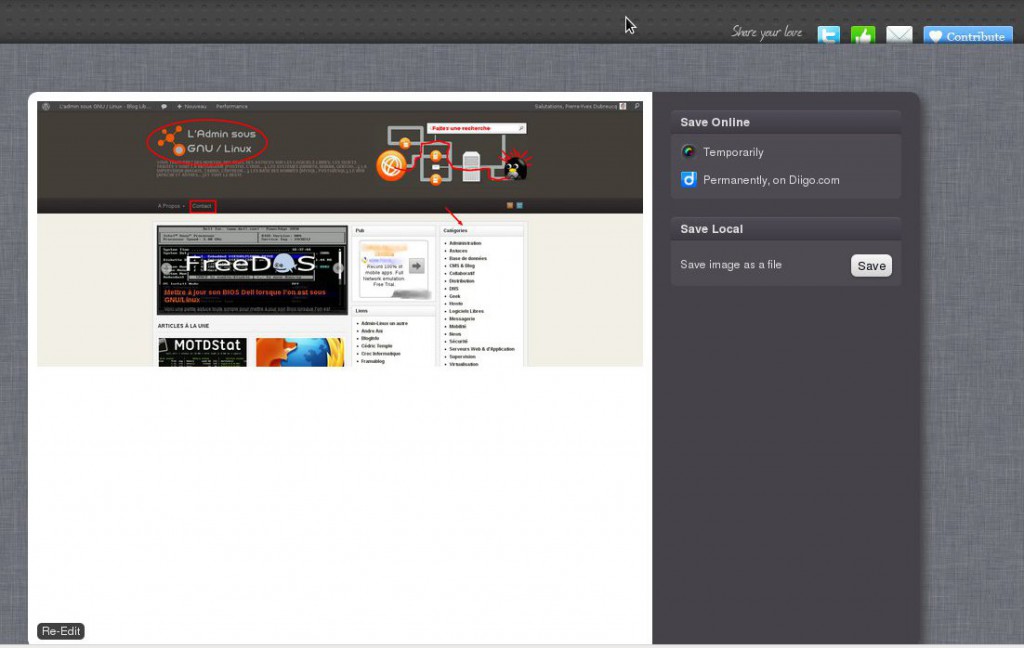Select the highlighted Contact navigation item
This screenshot has height=648, width=1024.
[x=203, y=206]
